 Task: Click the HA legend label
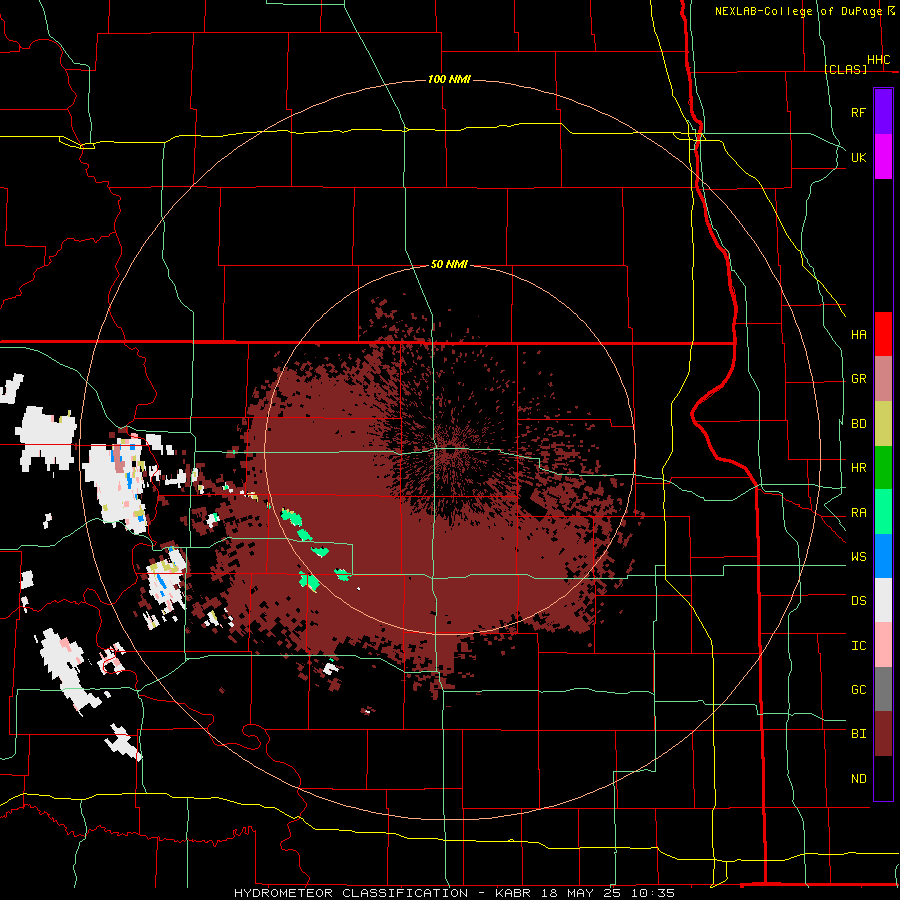(858, 335)
